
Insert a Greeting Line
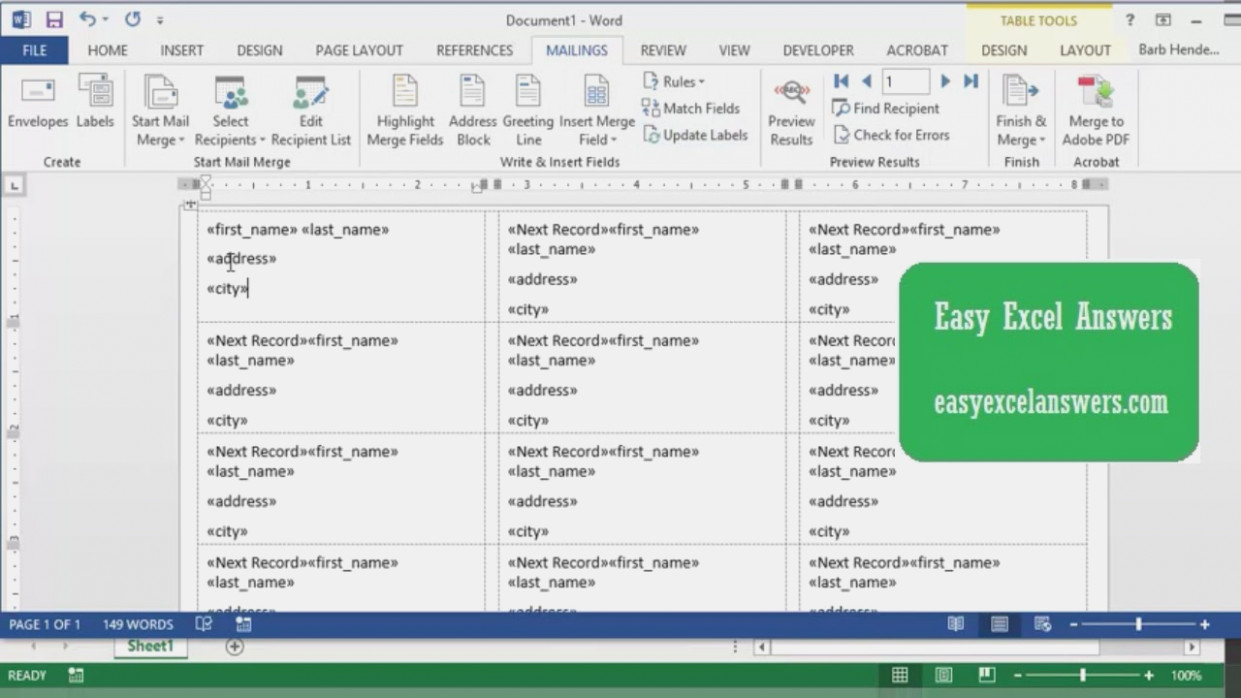[x=528, y=105]
